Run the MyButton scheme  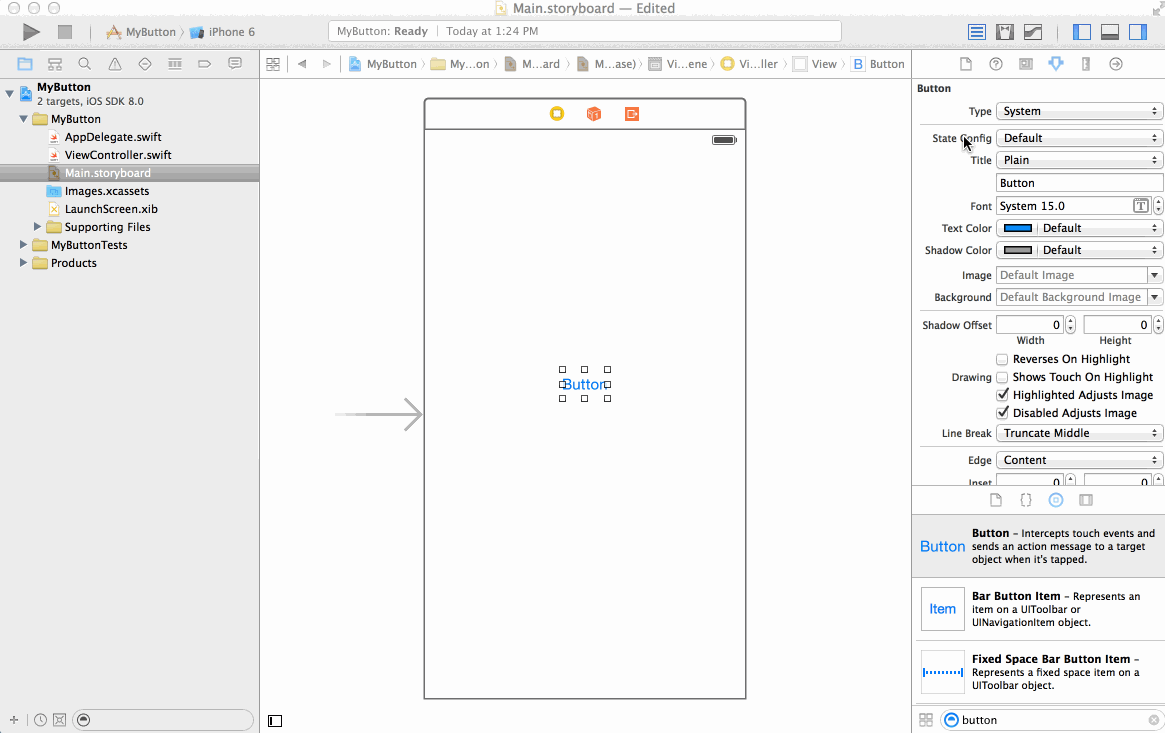[30, 32]
